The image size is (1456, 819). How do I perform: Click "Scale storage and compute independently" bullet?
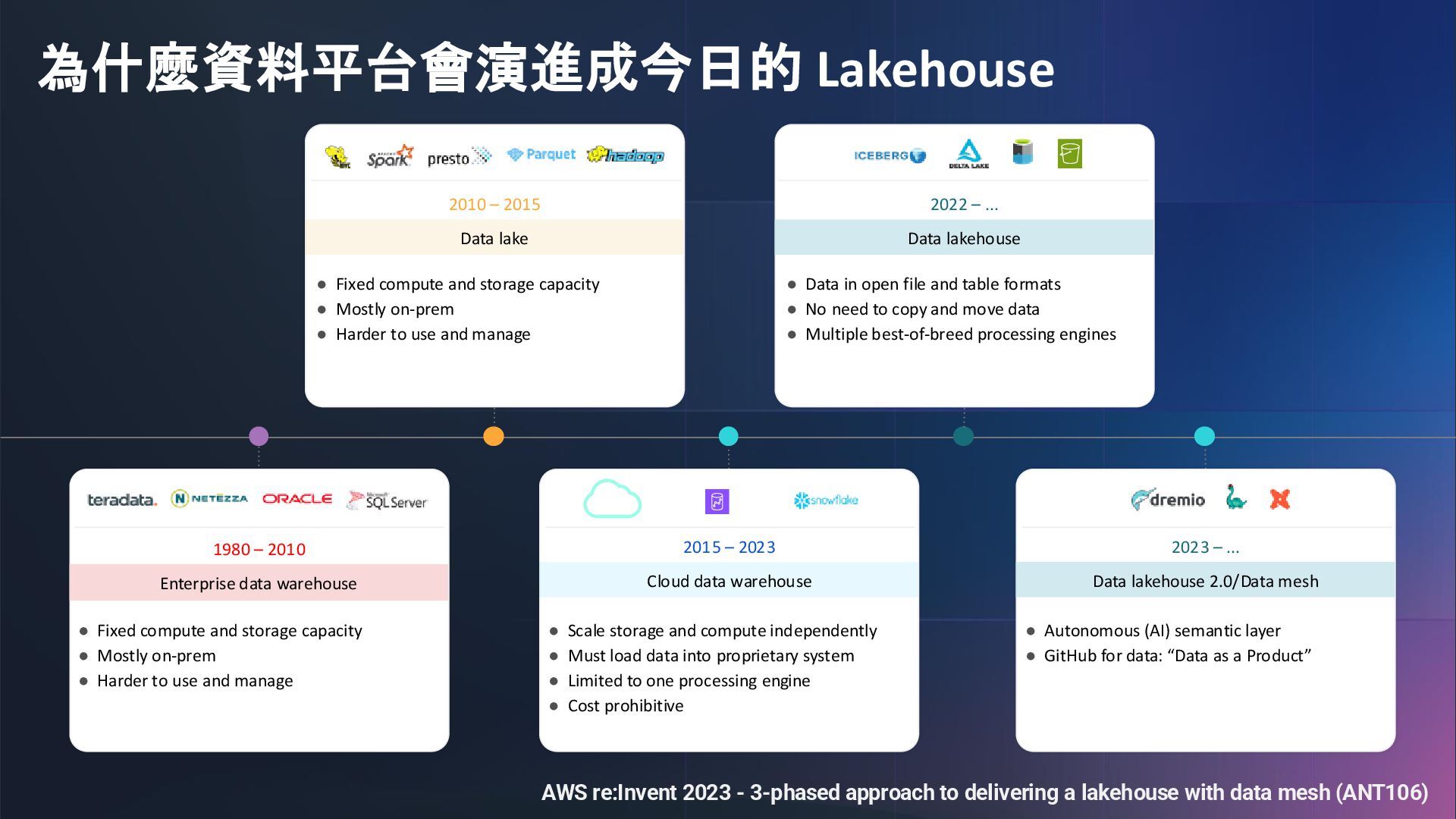click(722, 631)
